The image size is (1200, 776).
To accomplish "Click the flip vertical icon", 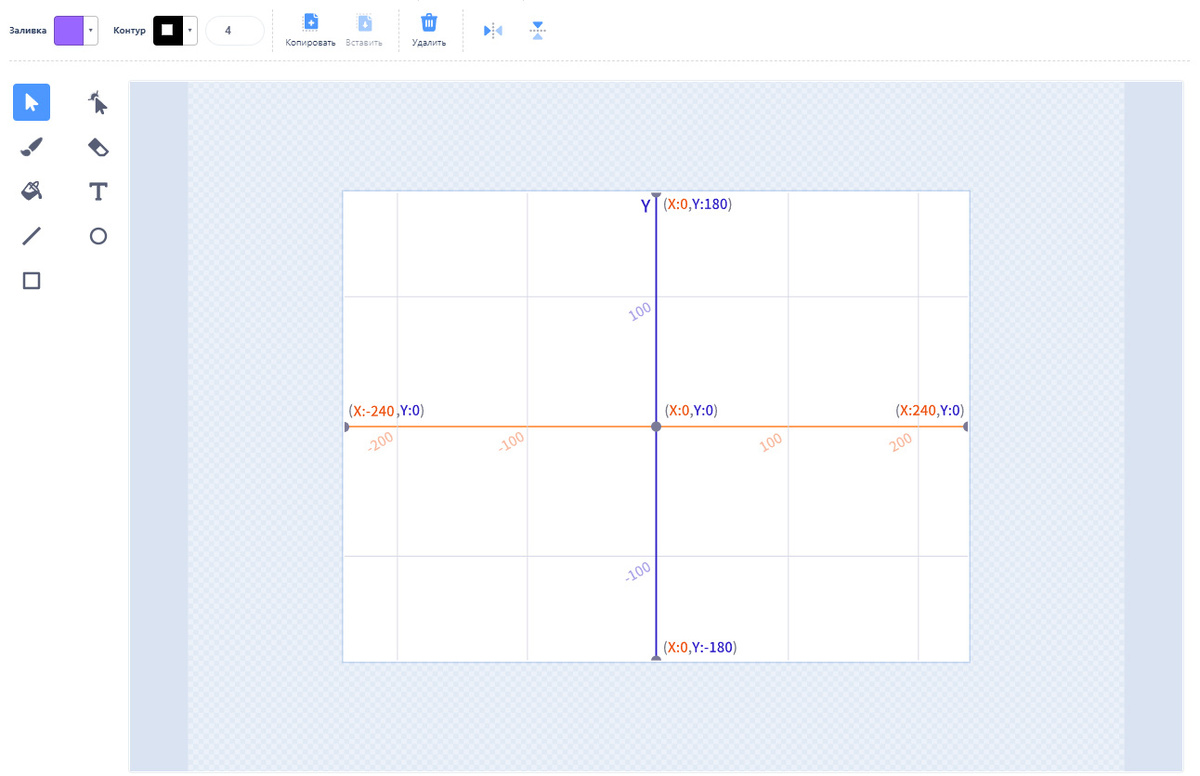I will click(538, 31).
